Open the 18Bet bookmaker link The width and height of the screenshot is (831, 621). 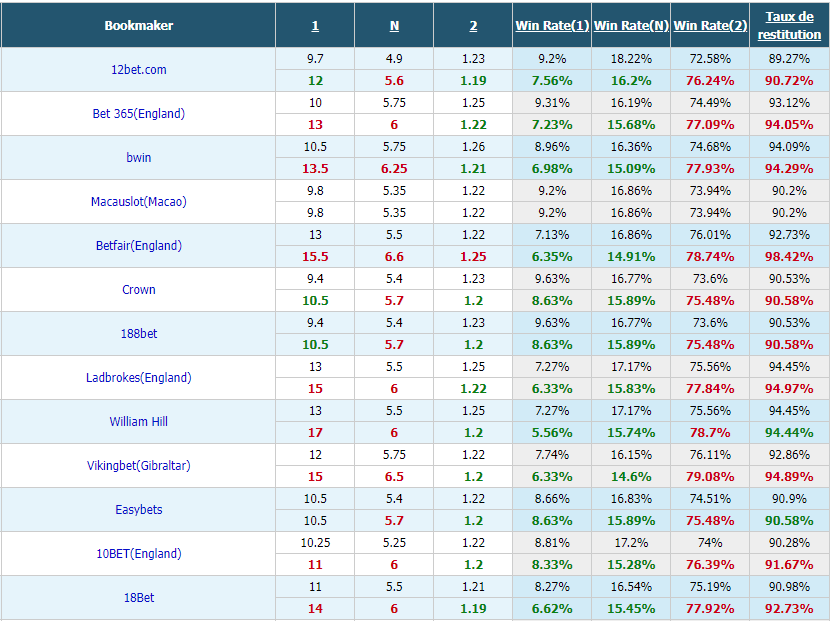(138, 597)
